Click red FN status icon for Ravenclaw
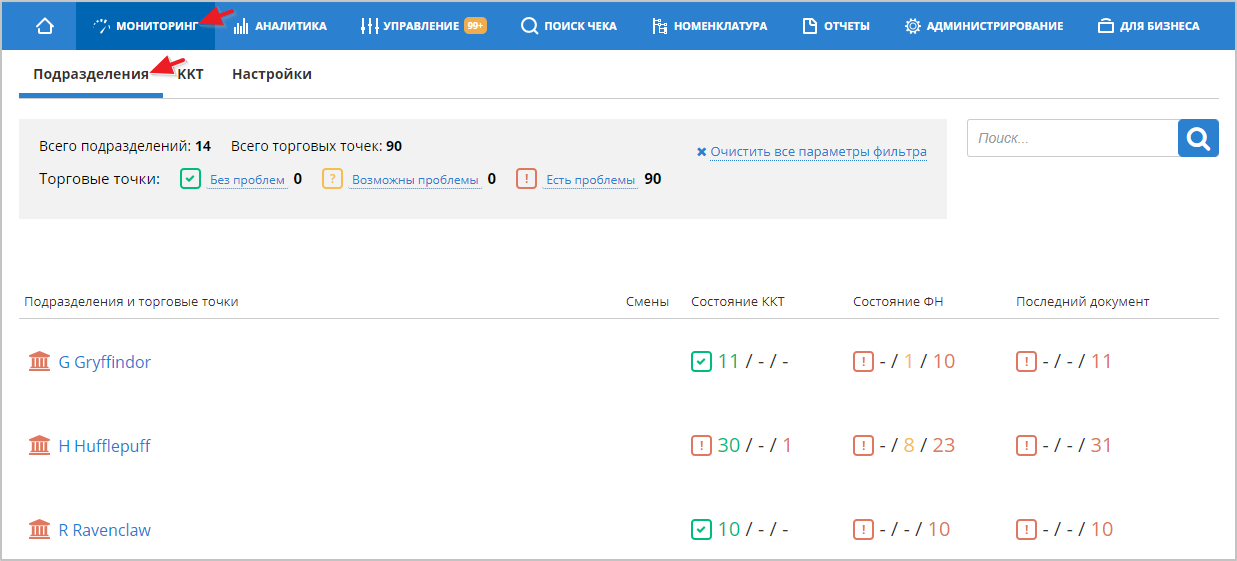This screenshot has width=1237, height=561. (x=863, y=529)
